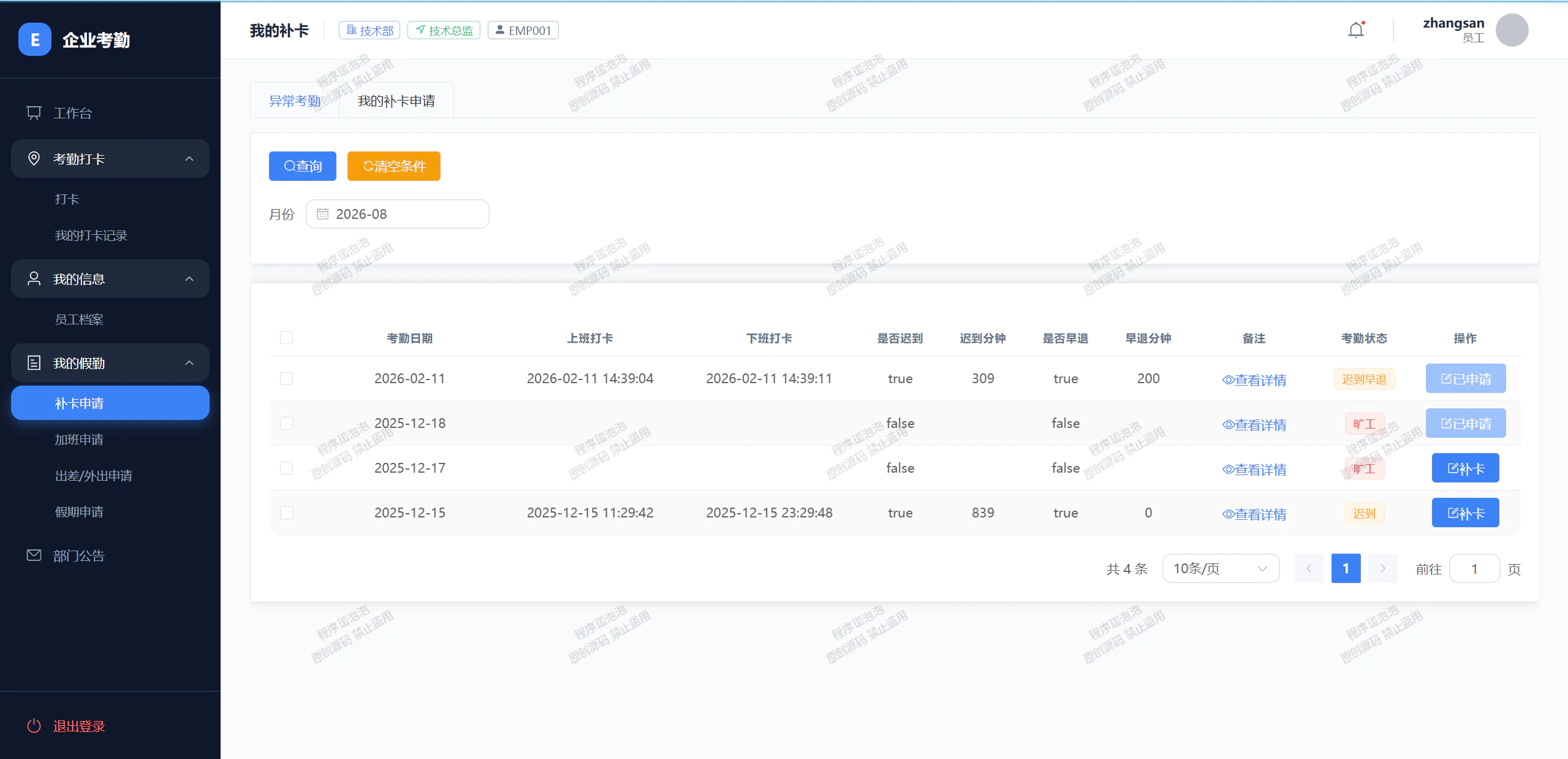Image resolution: width=1568 pixels, height=759 pixels.
Task: Go to 工作台 in the sidebar
Action: click(x=110, y=113)
